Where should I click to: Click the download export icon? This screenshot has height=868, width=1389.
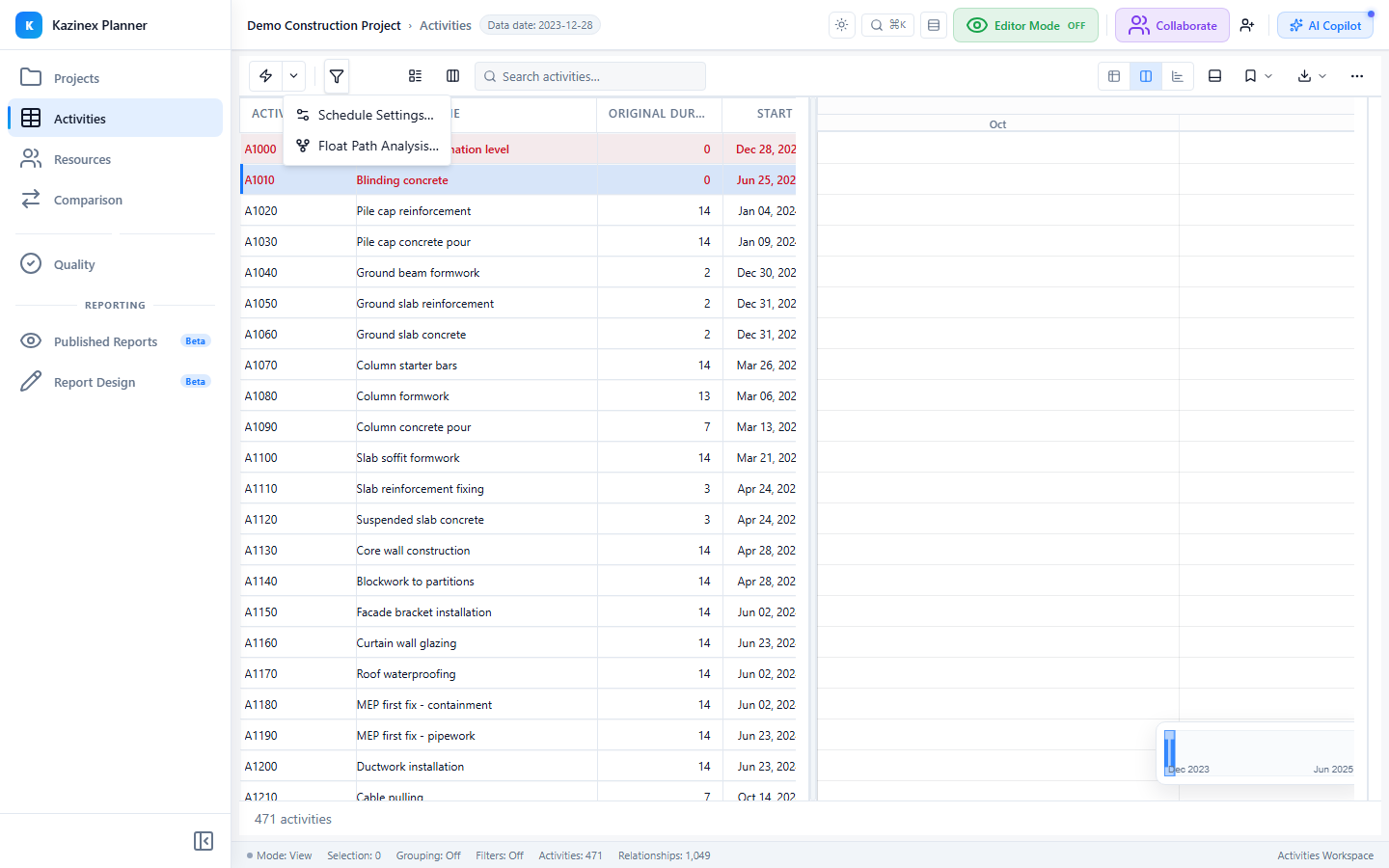pos(1304,76)
